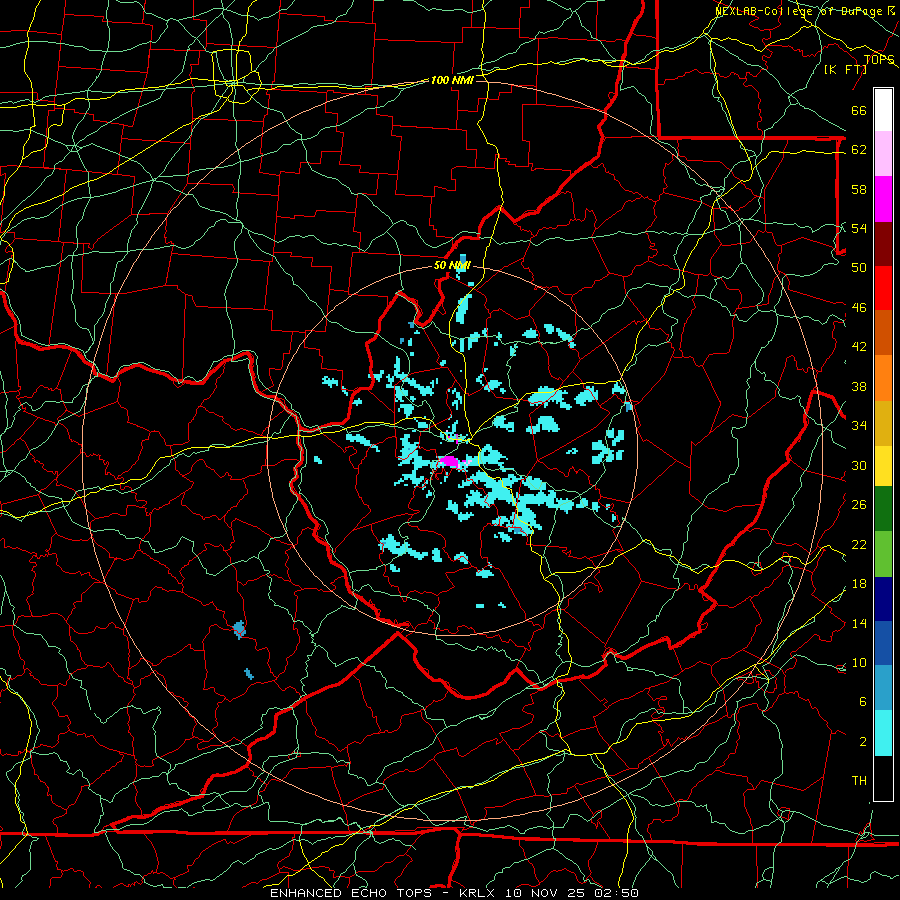Click the '38' legend value
Image resolution: width=900 pixels, height=900 pixels.
click(859, 386)
